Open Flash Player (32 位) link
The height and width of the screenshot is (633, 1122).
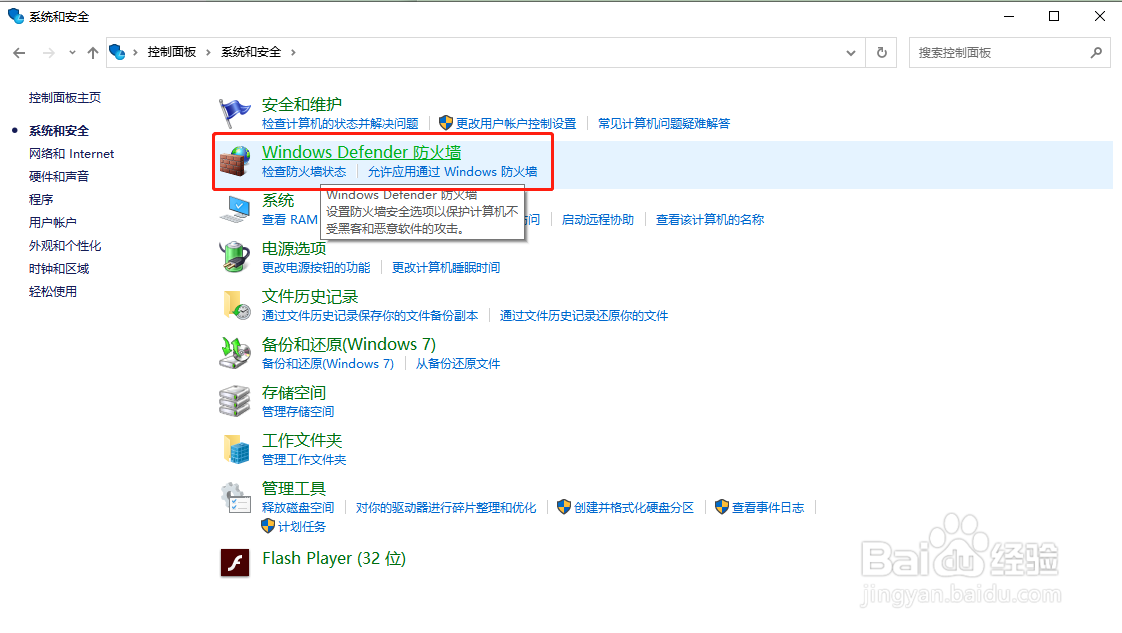point(333,558)
